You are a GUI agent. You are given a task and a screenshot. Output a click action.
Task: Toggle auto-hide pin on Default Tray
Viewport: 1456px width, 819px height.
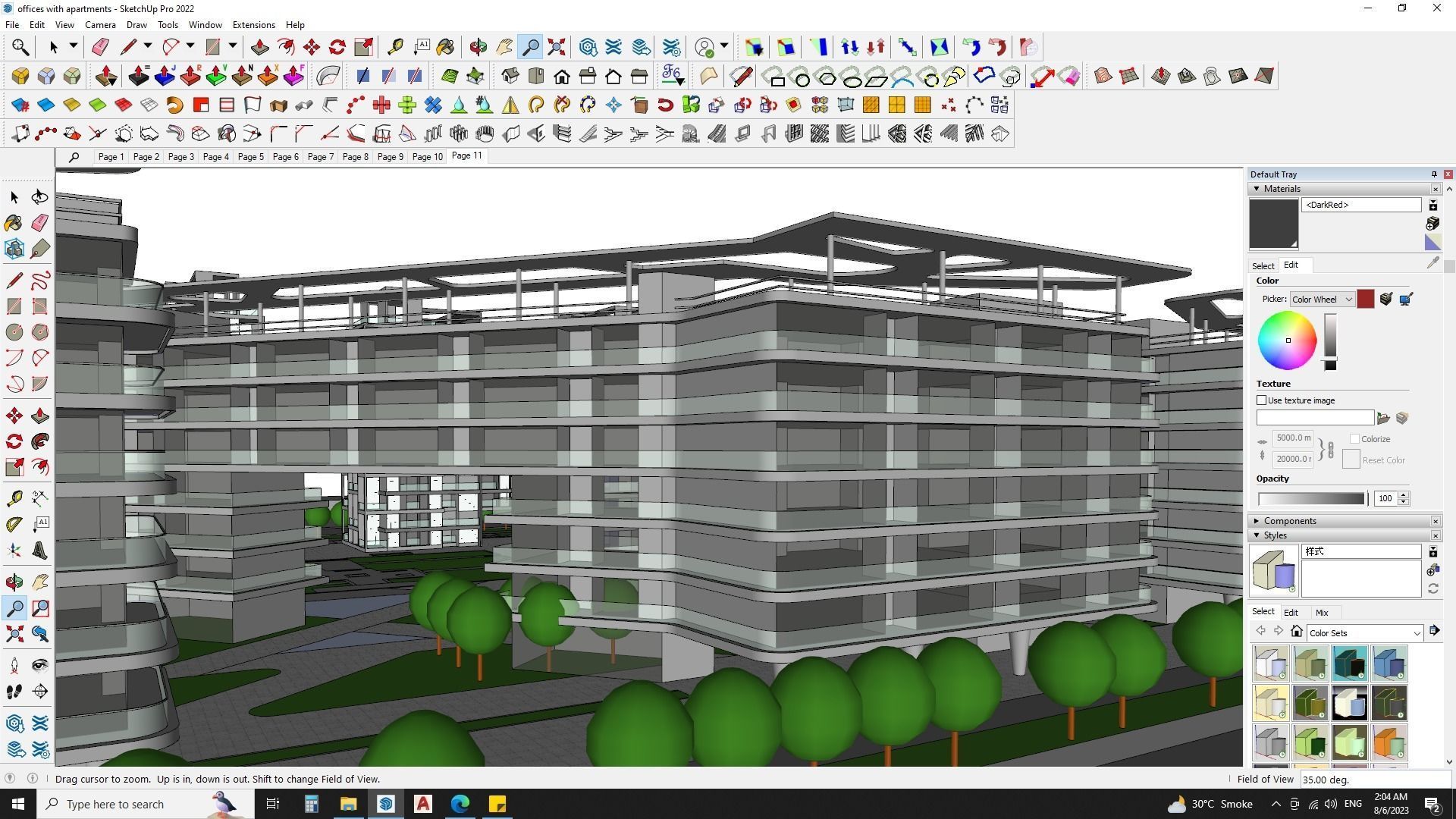[1434, 174]
